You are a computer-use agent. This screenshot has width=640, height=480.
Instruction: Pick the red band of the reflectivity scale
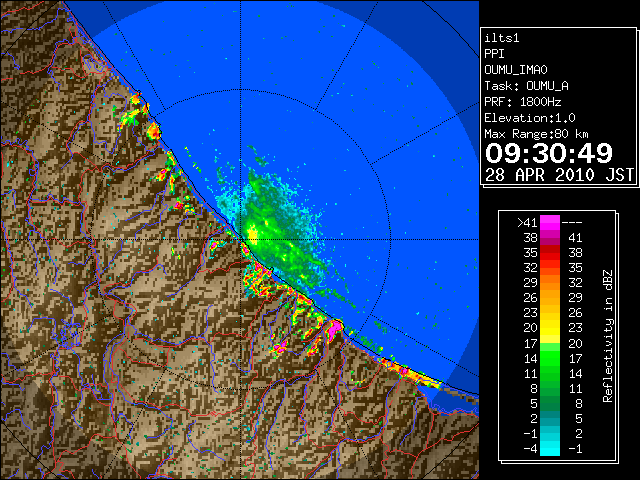[x=550, y=253]
